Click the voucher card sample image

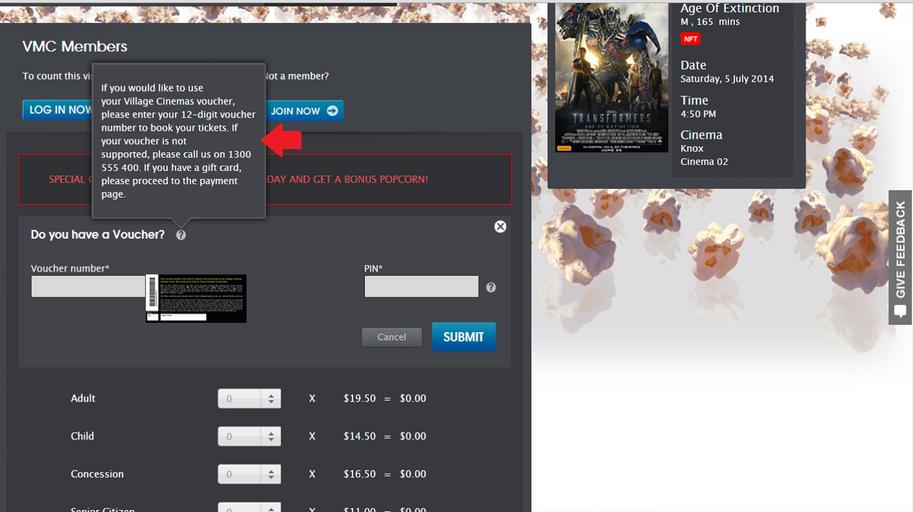coord(196,298)
